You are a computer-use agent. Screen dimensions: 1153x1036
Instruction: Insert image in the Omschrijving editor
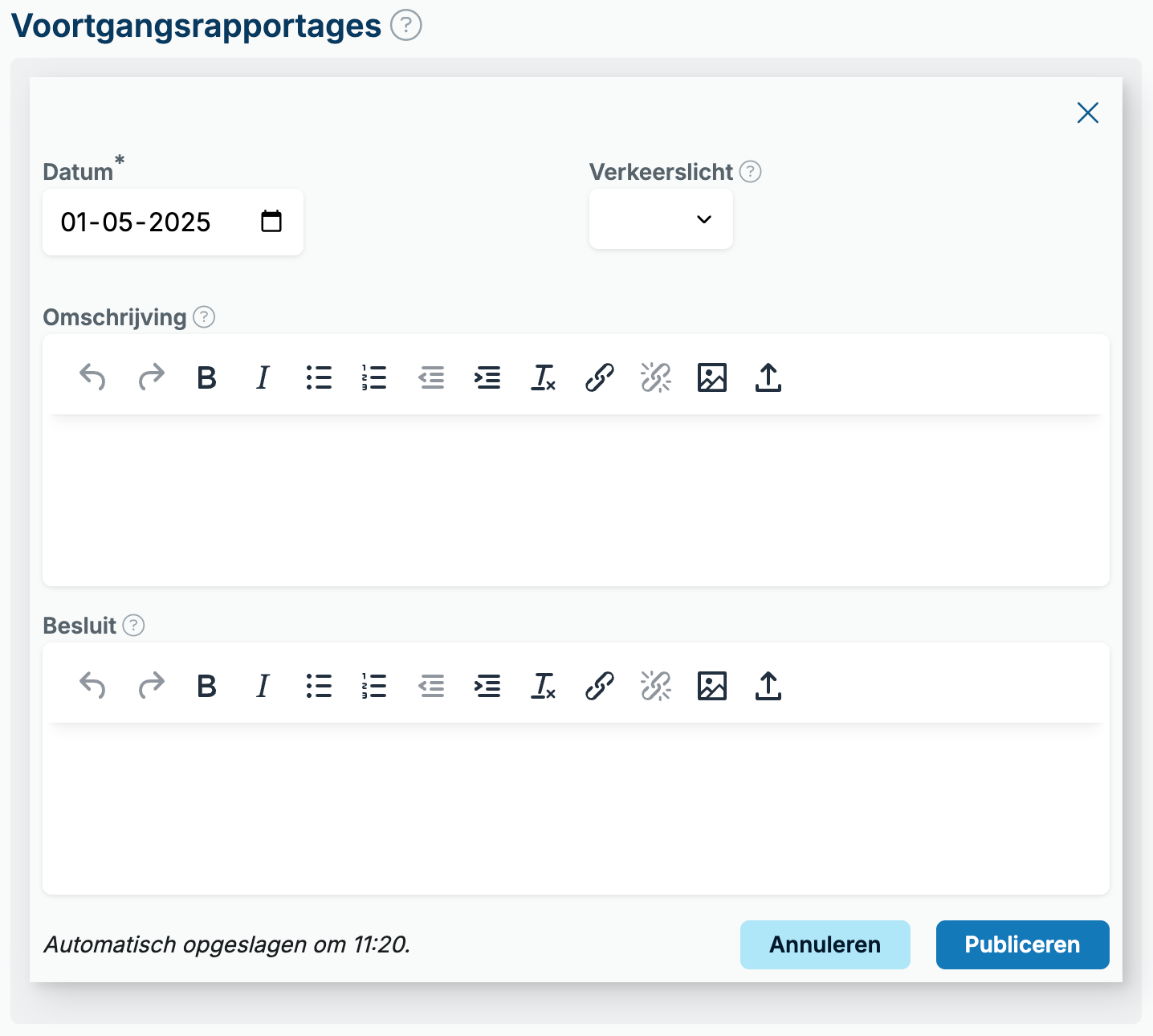click(712, 377)
